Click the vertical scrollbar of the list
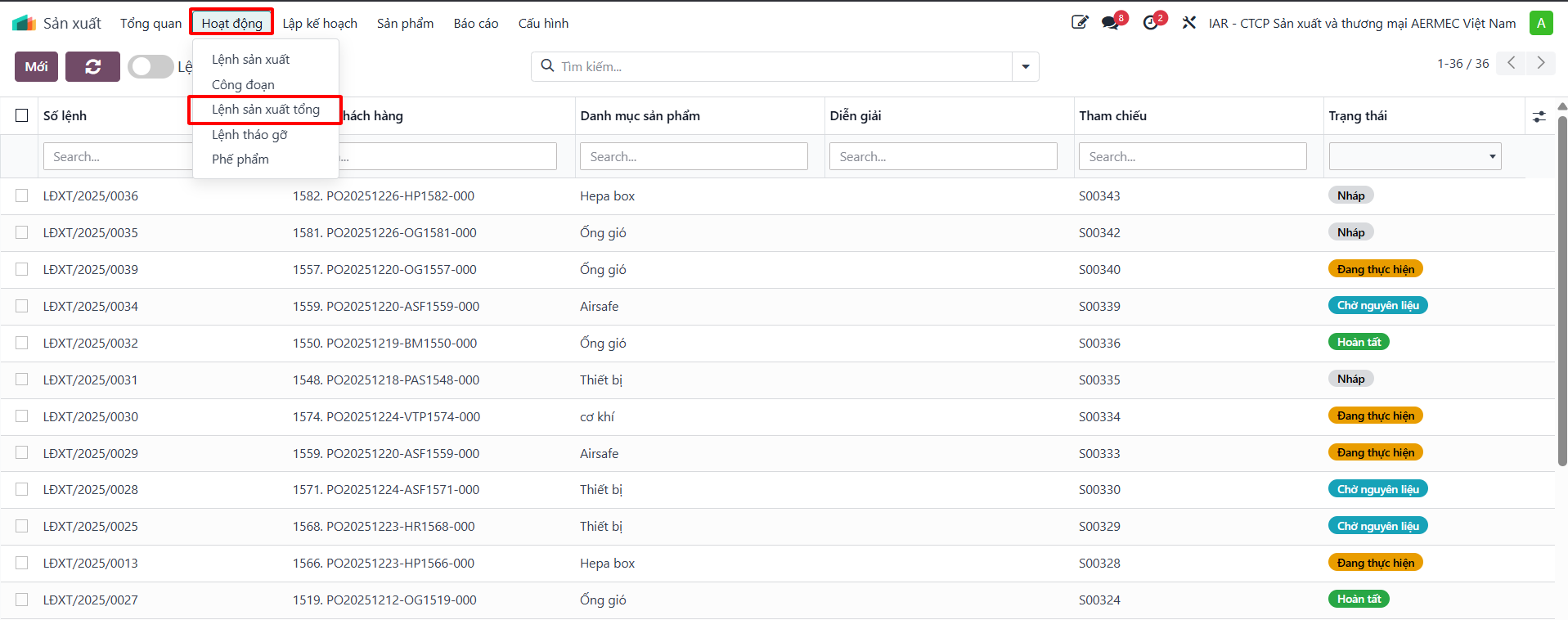The image size is (1568, 620). coord(1562,290)
